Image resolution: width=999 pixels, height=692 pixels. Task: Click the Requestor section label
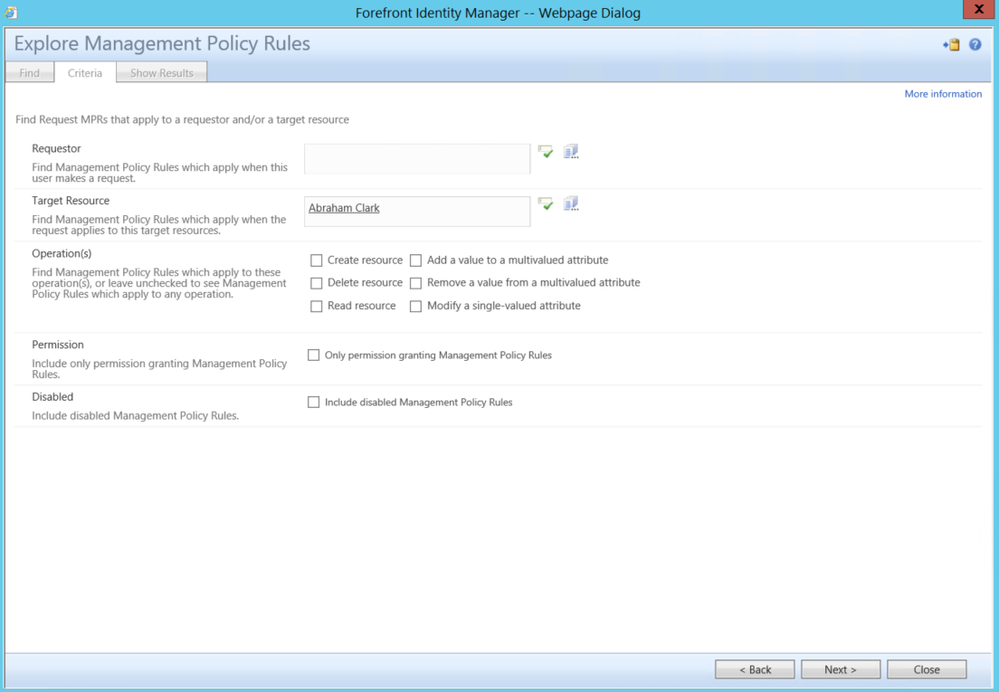click(57, 148)
